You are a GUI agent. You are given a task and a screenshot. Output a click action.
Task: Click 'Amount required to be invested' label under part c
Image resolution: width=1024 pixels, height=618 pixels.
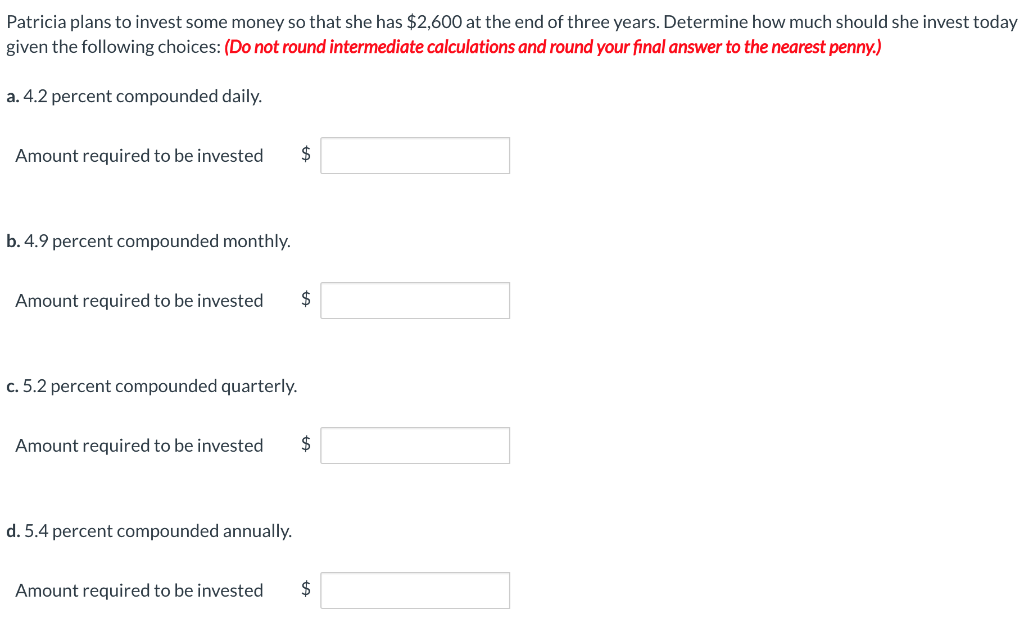click(139, 445)
